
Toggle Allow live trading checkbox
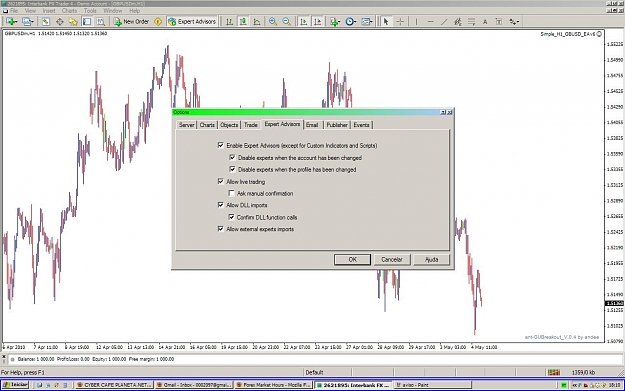pyautogui.click(x=220, y=181)
